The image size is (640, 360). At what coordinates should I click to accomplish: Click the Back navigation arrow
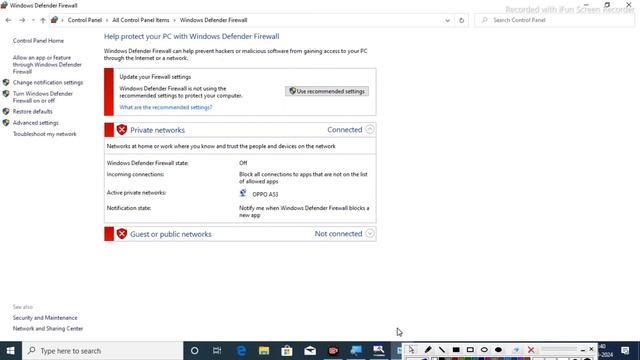(9, 20)
